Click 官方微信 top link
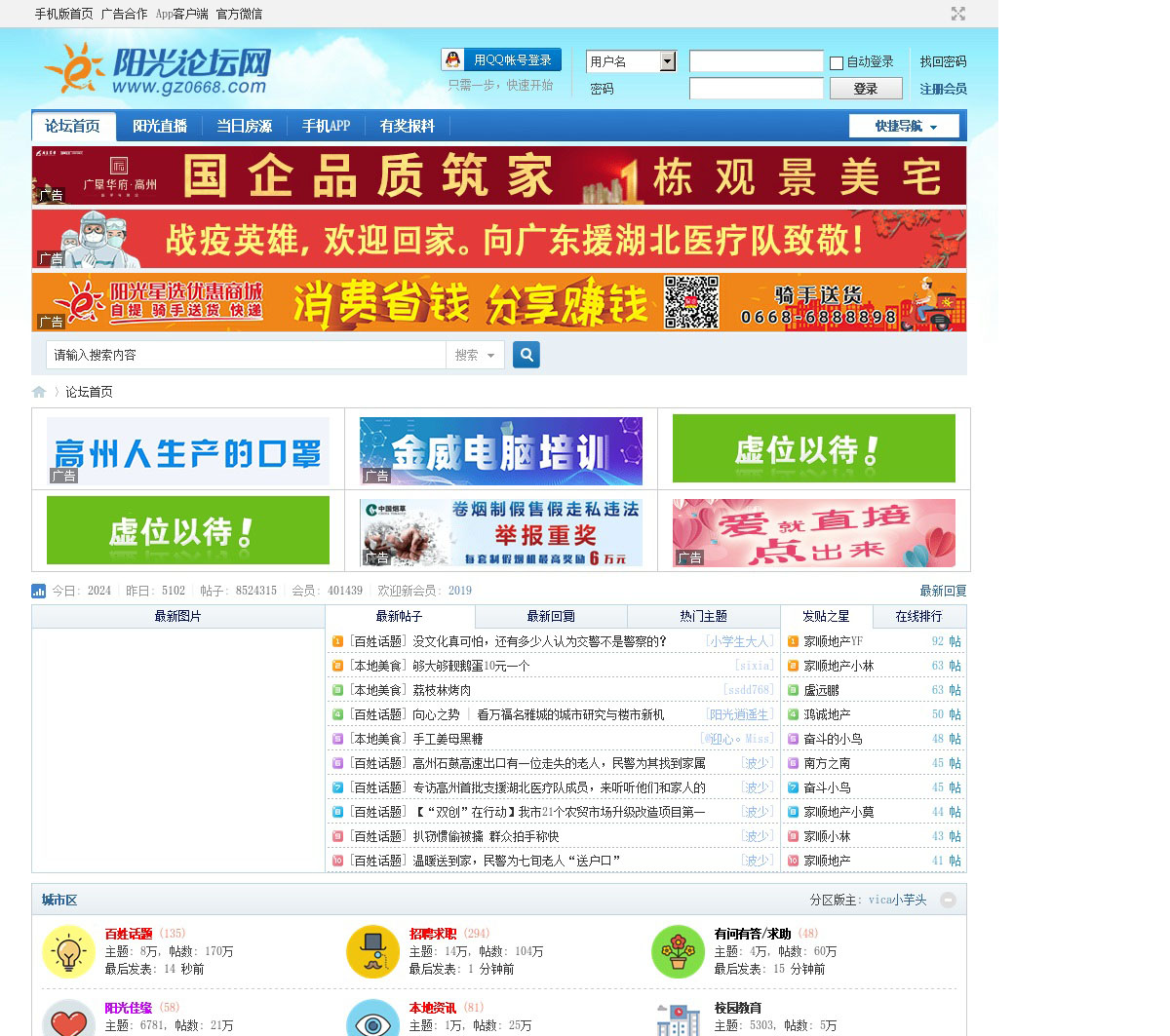 coord(239,14)
